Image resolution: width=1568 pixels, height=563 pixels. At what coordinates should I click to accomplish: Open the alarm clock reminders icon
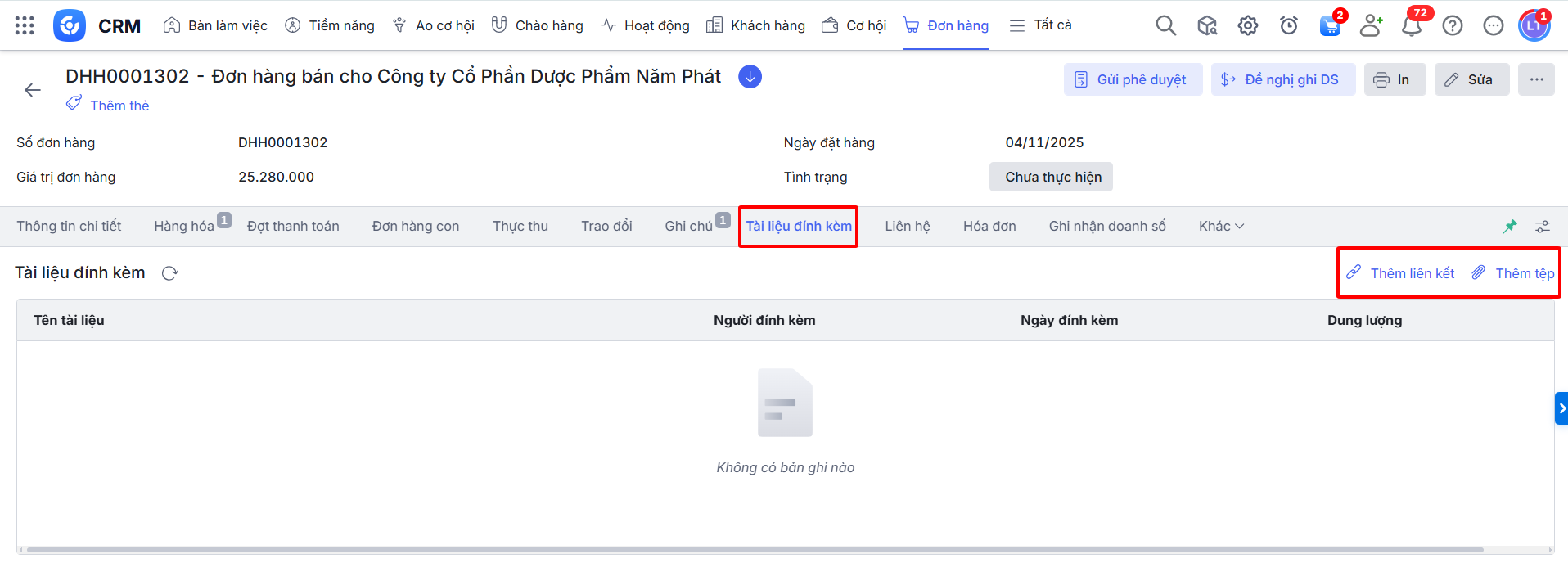pos(1288,25)
